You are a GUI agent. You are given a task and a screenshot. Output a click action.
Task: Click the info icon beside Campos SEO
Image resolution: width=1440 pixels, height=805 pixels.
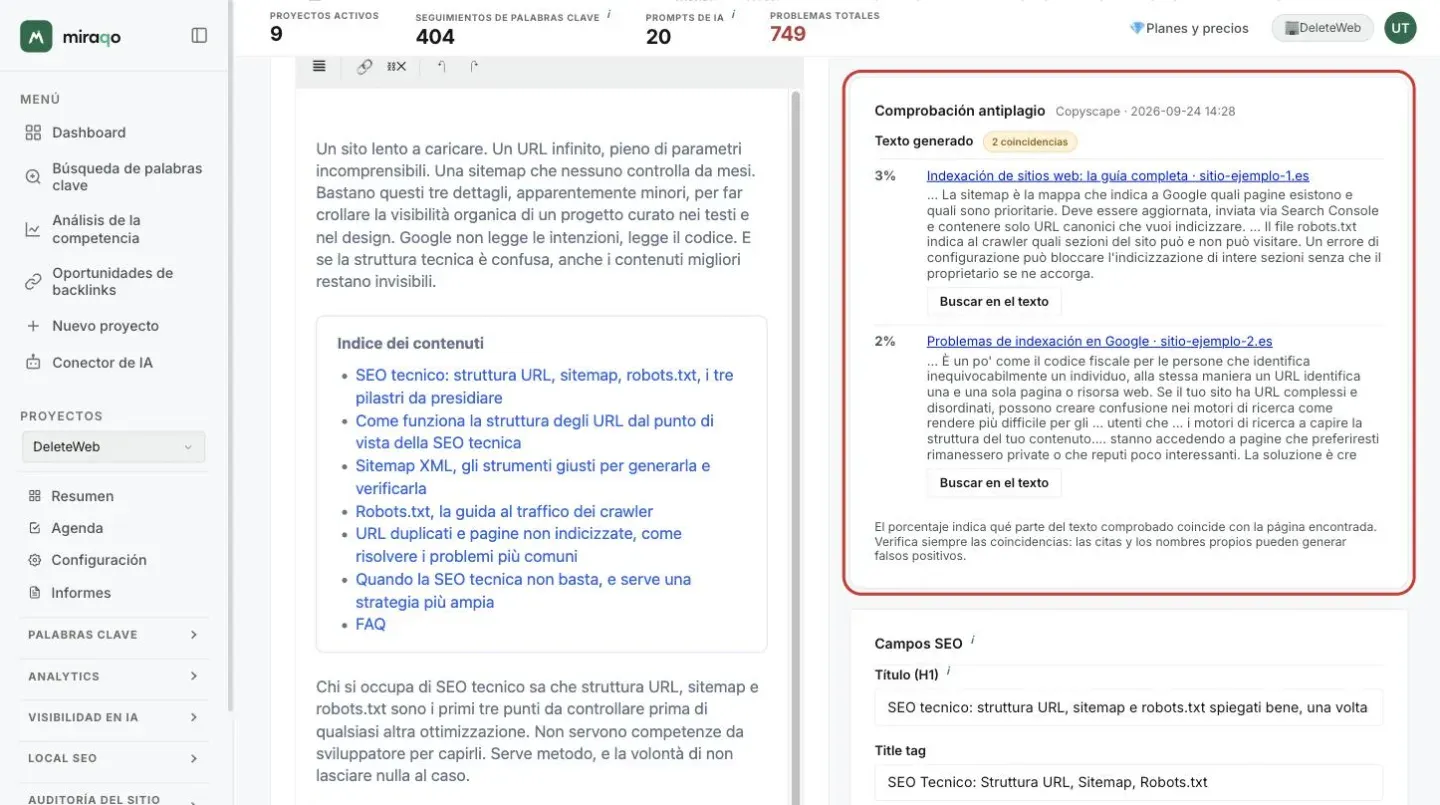(973, 641)
